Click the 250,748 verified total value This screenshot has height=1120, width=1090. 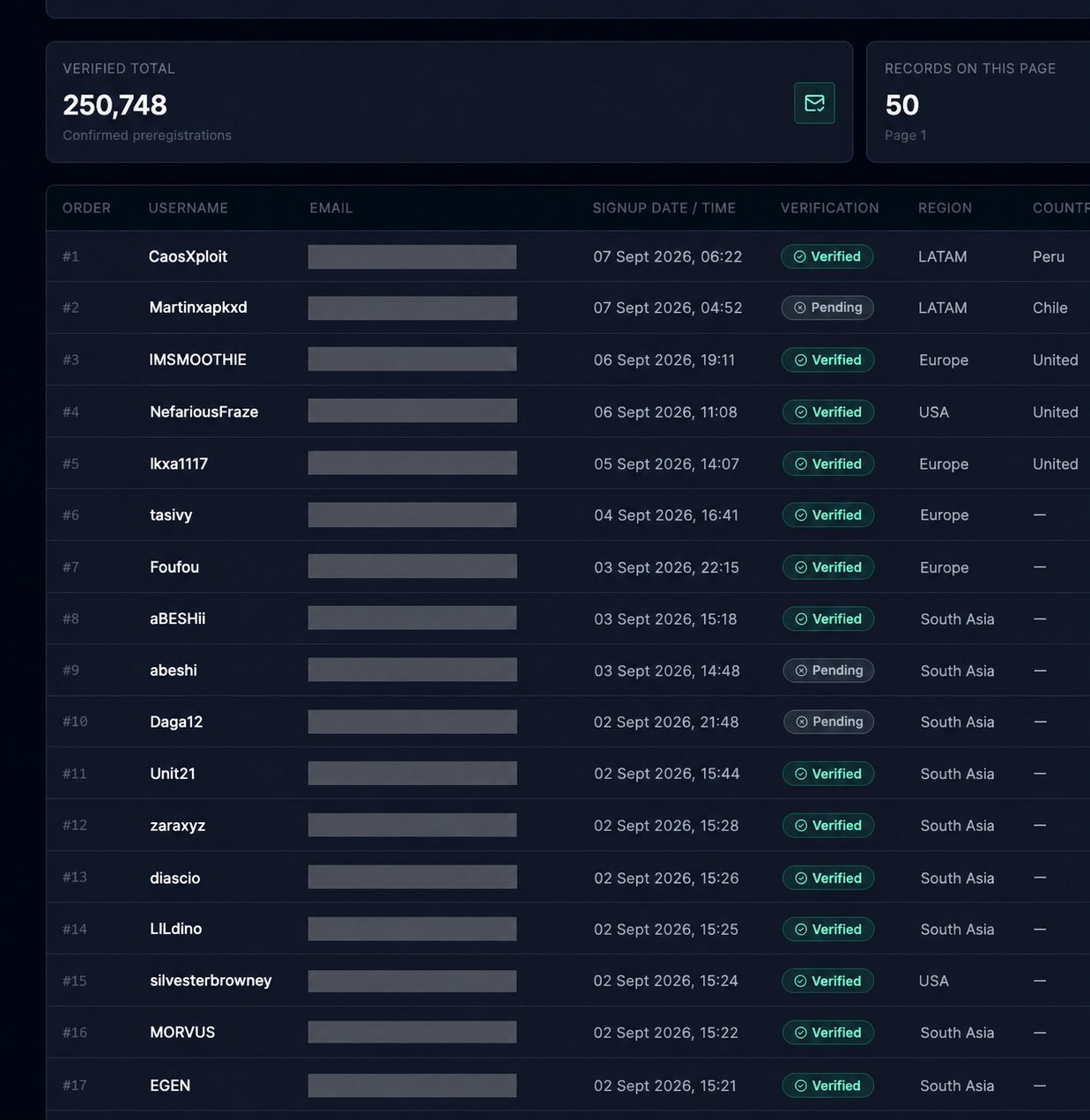point(115,105)
